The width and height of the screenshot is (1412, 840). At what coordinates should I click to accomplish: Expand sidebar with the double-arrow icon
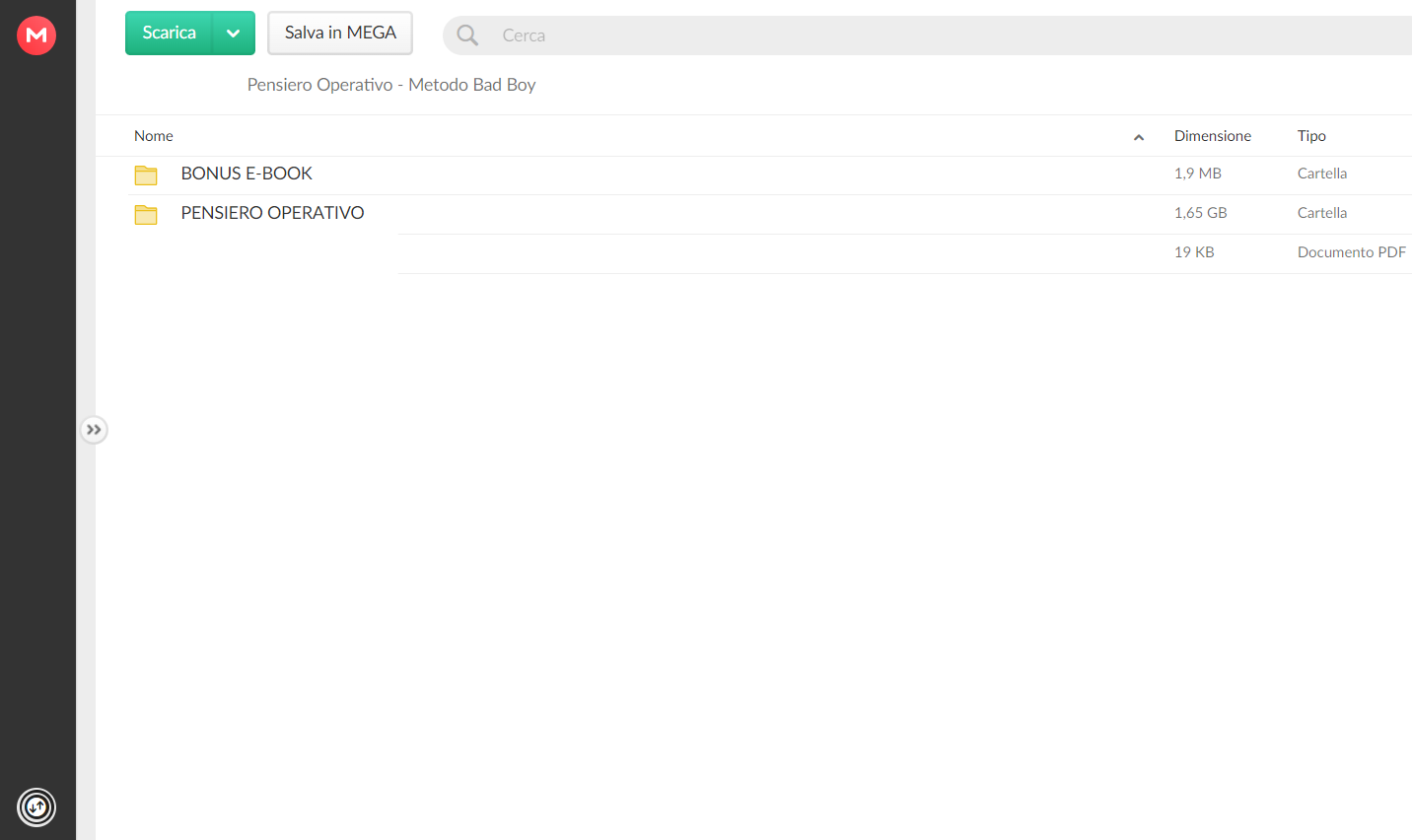[x=94, y=430]
